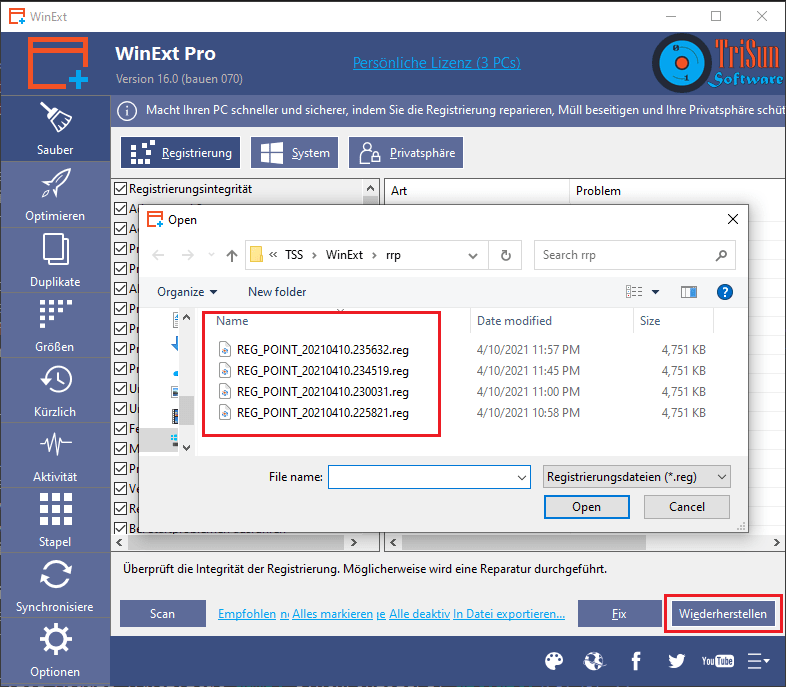Sort by the Size column header

click(x=650, y=321)
